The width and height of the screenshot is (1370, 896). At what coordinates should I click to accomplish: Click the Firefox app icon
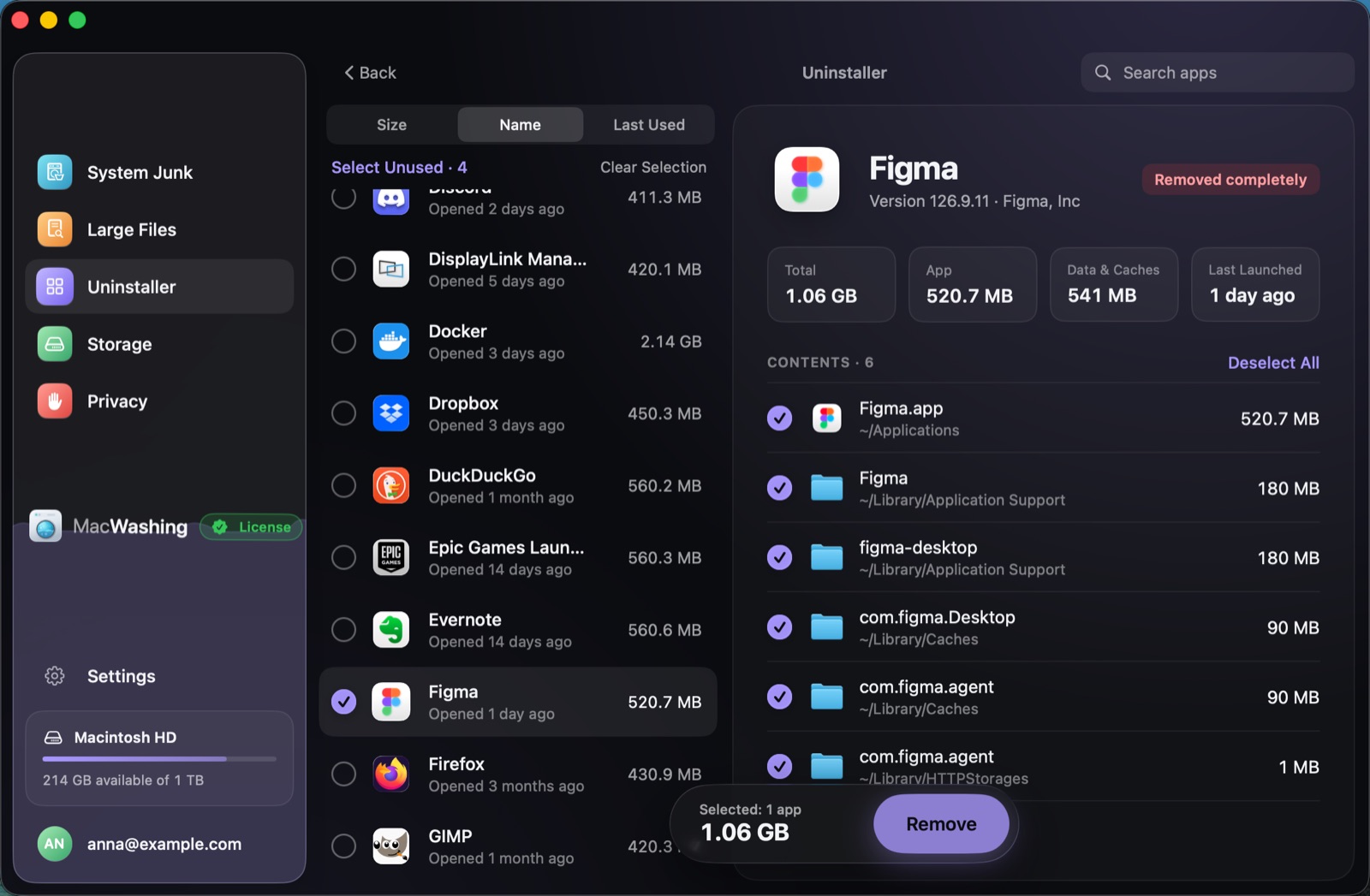click(391, 774)
